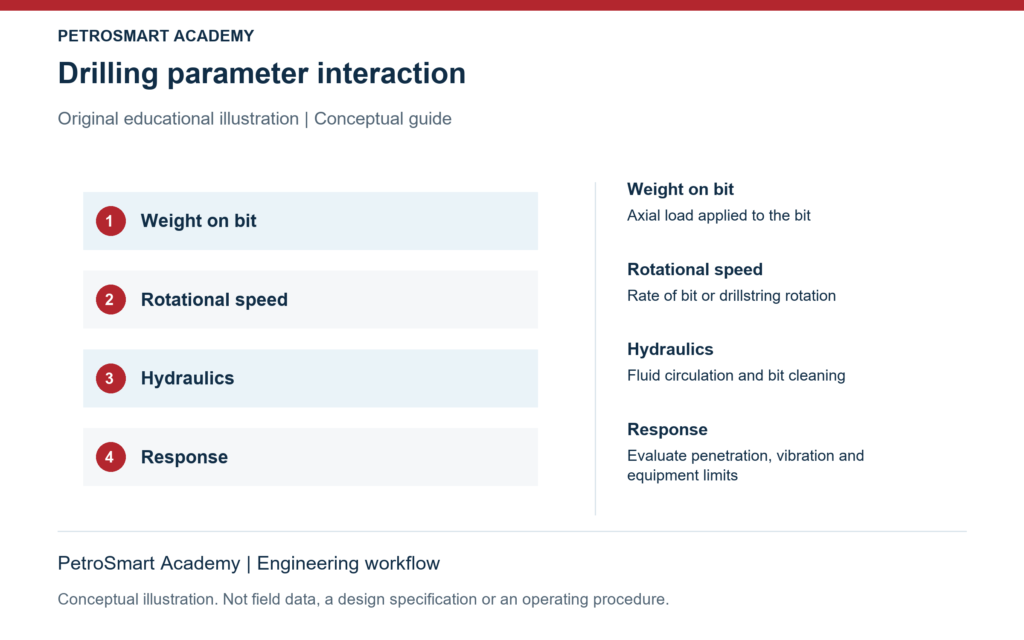Click 'Axial load applied to the bit' text
Image resolution: width=1024 pixels, height=640 pixels.
pos(718,216)
